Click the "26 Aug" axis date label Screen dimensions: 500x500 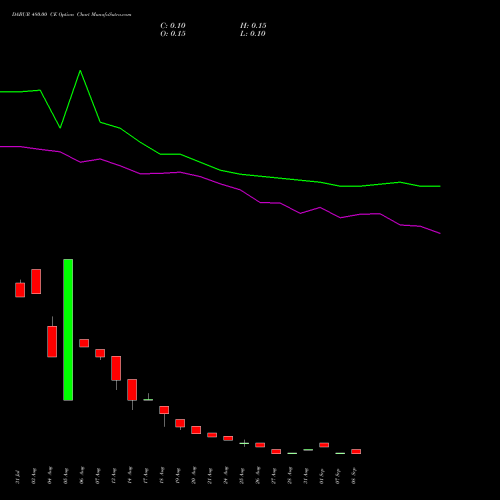(258, 475)
